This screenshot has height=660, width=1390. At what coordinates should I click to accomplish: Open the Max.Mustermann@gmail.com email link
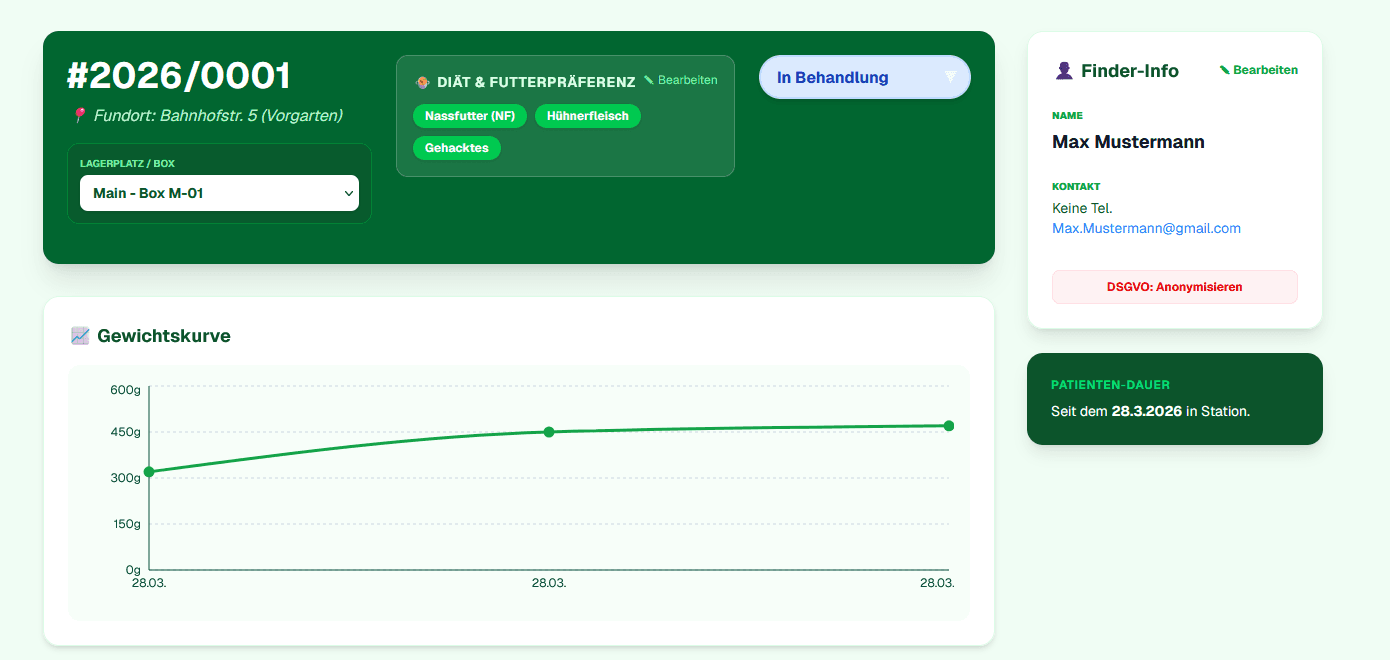1146,228
